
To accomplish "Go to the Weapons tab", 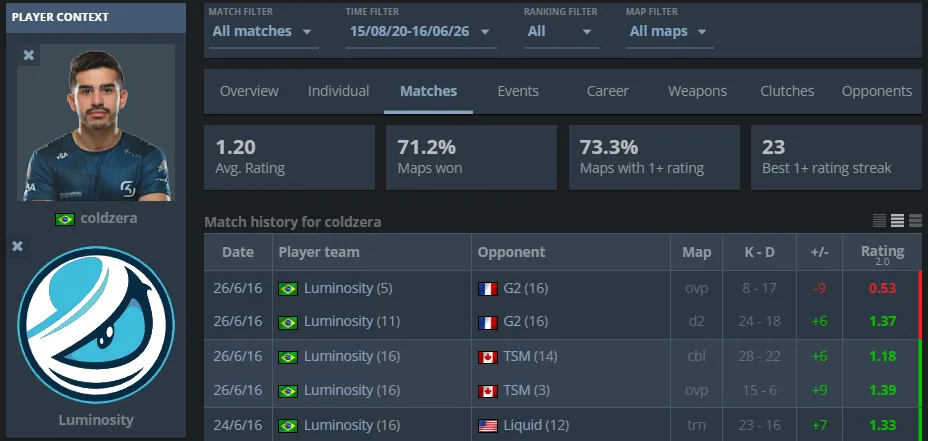I will point(697,91).
